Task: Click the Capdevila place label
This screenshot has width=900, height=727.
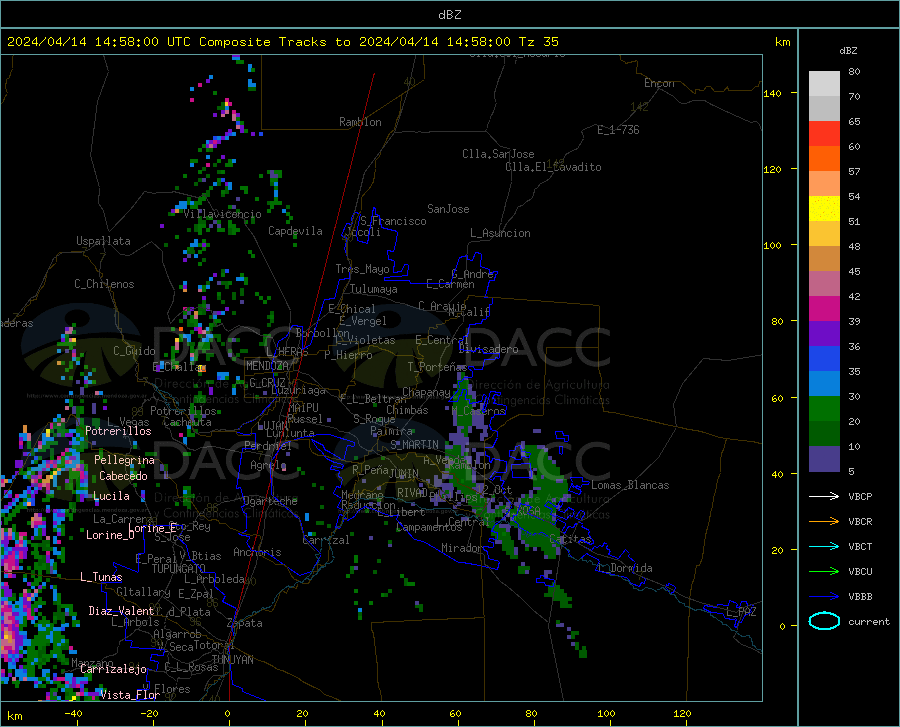Action: pyautogui.click(x=295, y=231)
